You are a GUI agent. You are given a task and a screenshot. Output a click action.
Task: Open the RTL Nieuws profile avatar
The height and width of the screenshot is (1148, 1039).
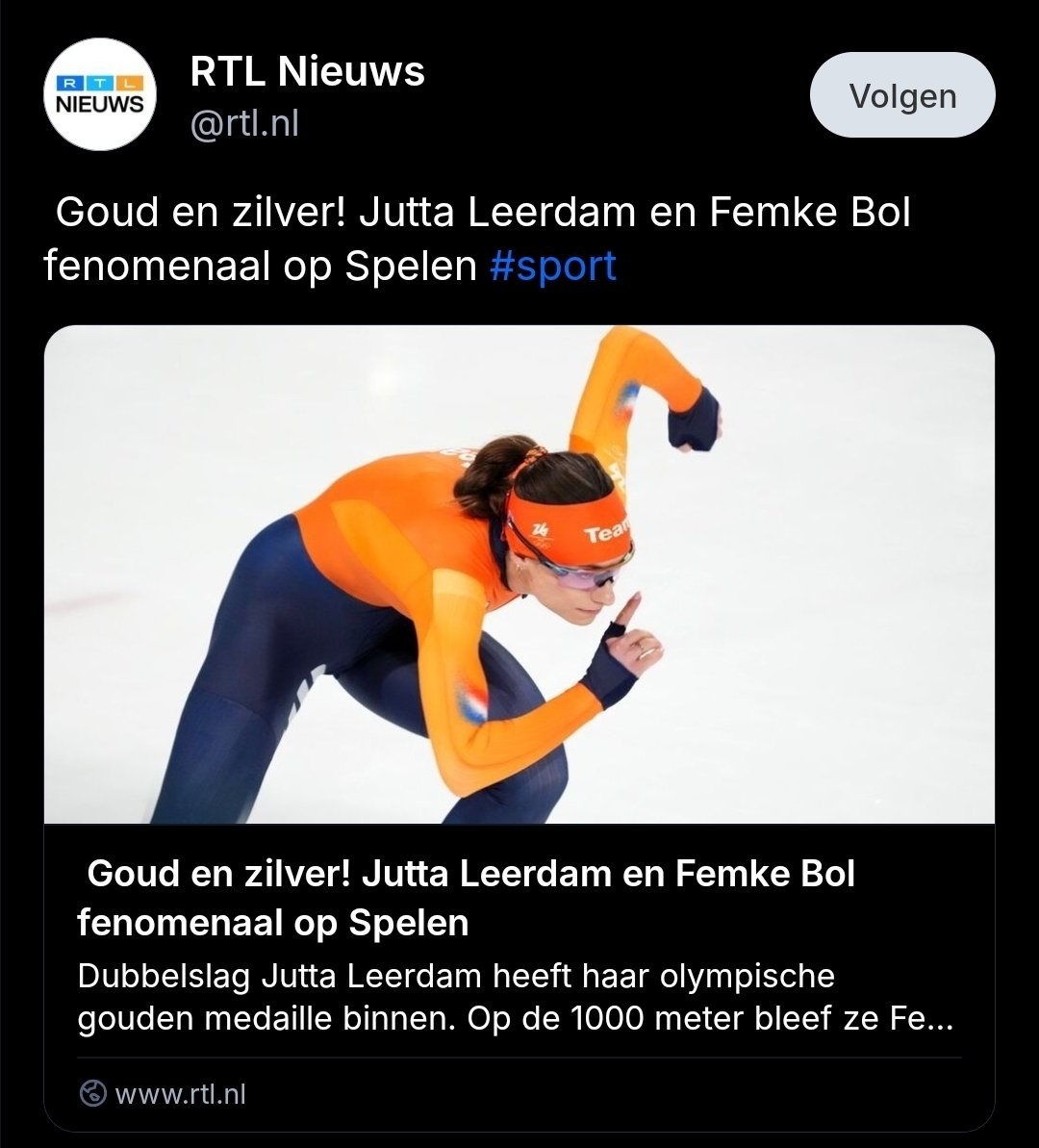pos(101,94)
